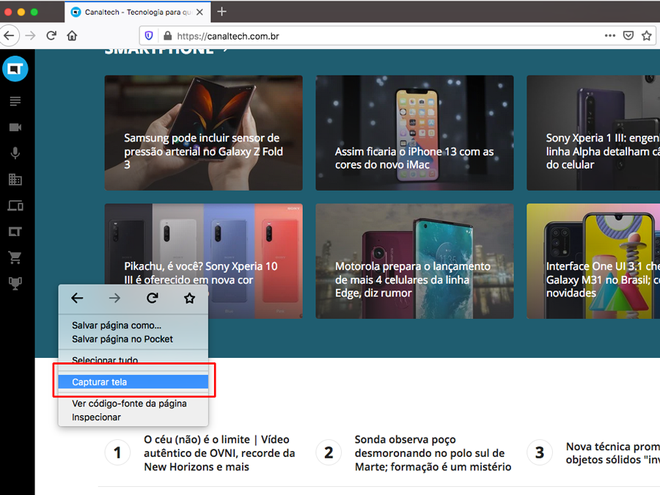Screen dimensions: 660x495
Task: Open tracking protection shield icon
Action: click(x=149, y=36)
